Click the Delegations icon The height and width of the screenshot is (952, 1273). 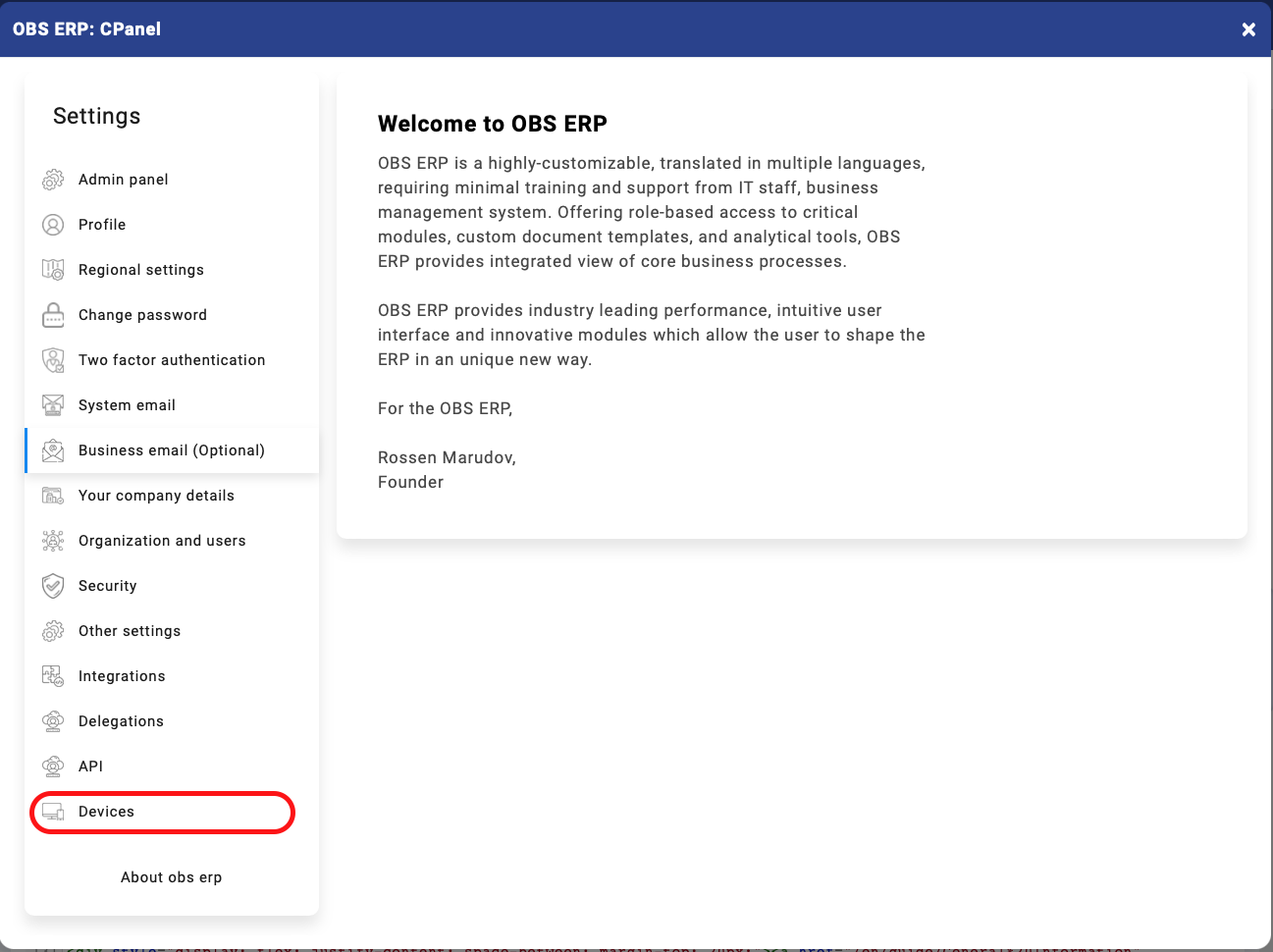(x=53, y=721)
